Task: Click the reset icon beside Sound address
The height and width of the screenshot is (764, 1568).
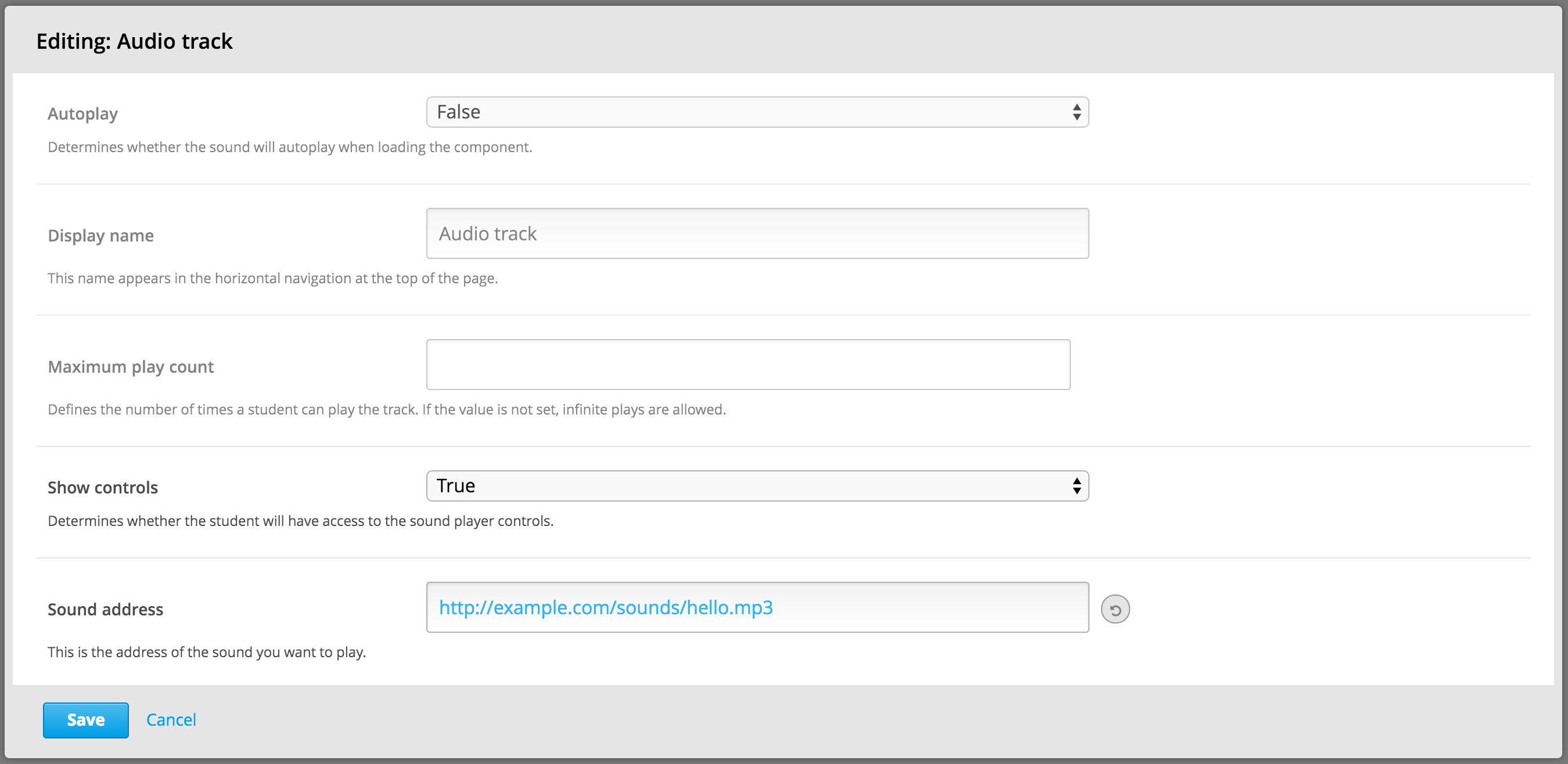Action: click(1114, 610)
